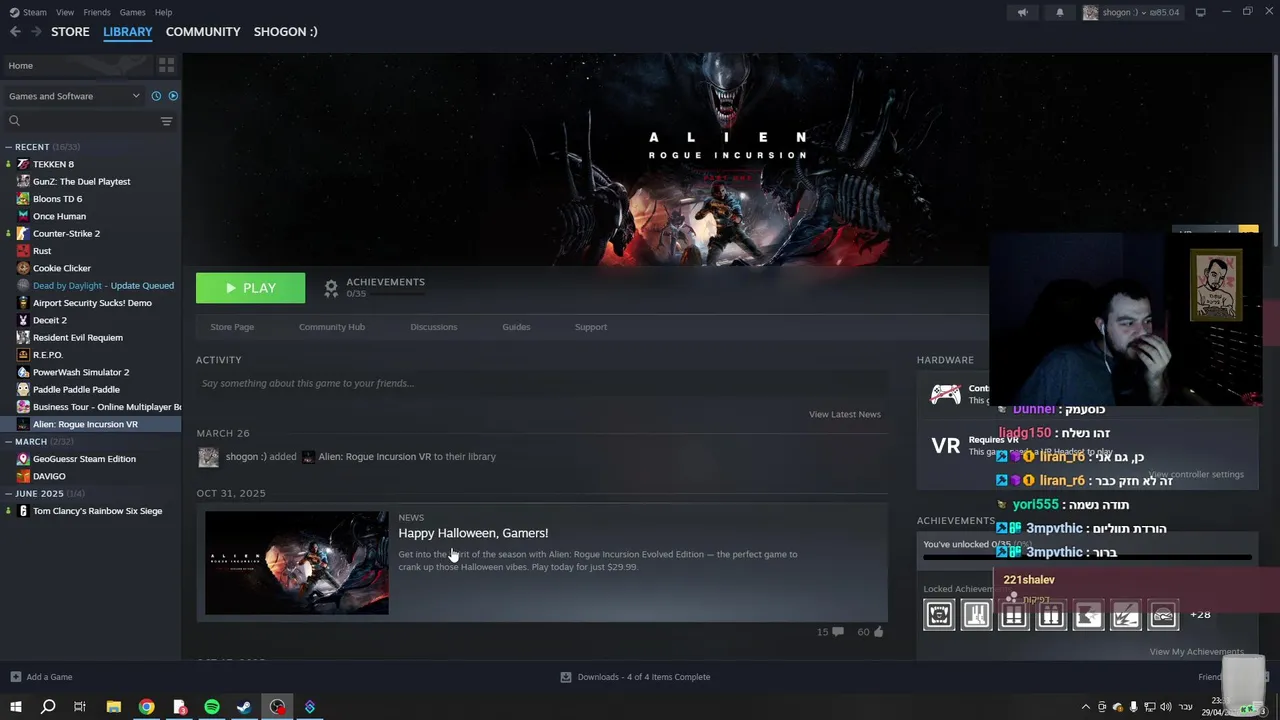
Task: Select Deceit 2 in the library
Action: click(x=49, y=320)
